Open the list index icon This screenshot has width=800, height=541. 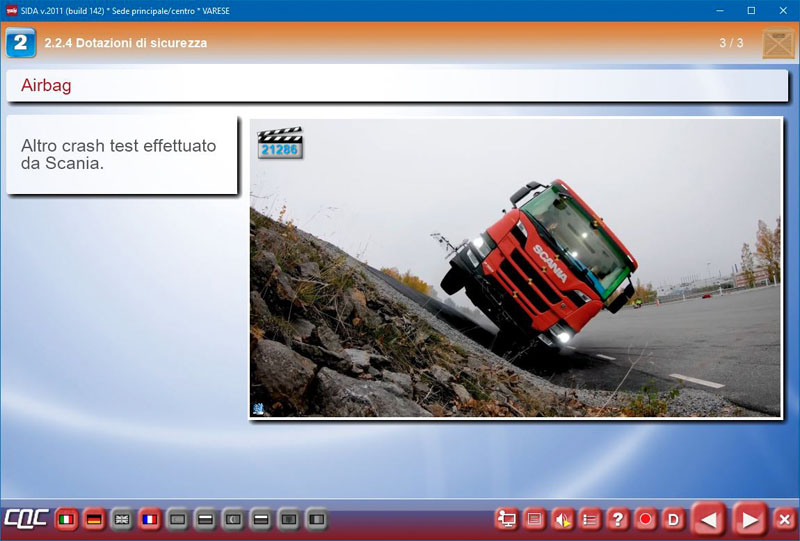(590, 519)
